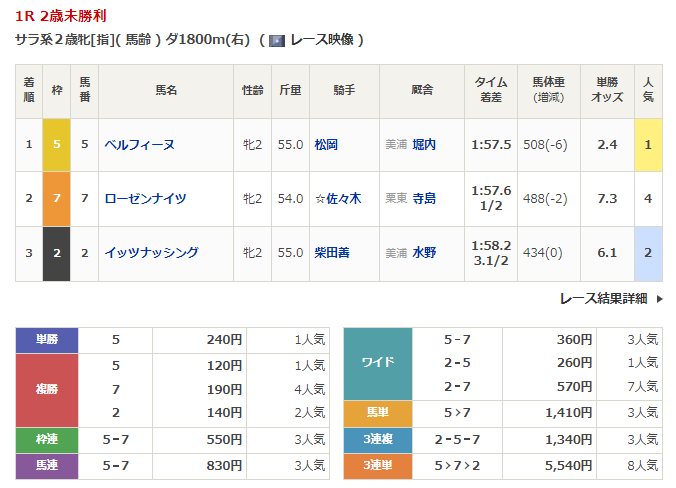Open horse ベルフィーヌ profile
The image size is (676, 488).
coord(140,144)
